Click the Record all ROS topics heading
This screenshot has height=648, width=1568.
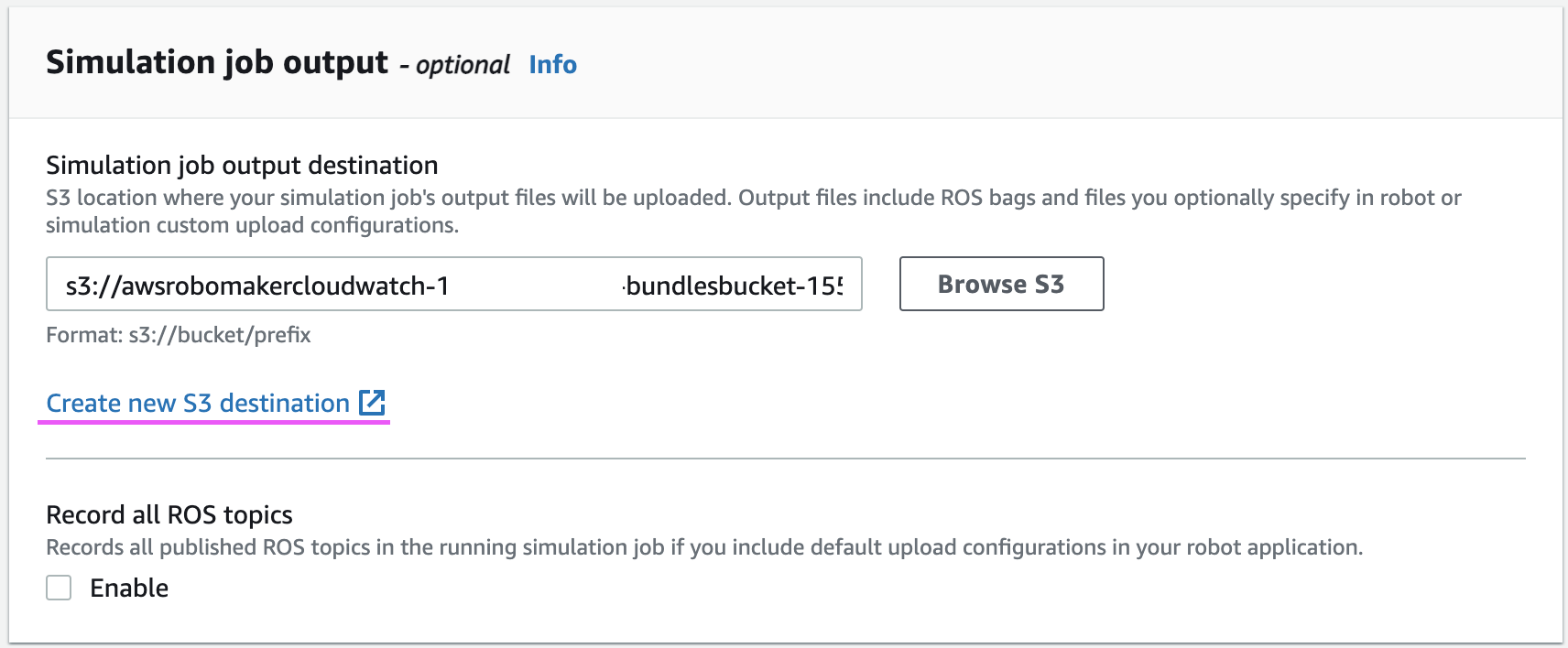(x=169, y=515)
